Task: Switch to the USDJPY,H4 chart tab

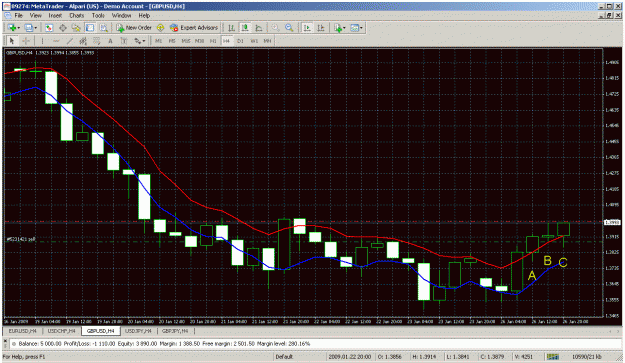Action: click(138, 331)
